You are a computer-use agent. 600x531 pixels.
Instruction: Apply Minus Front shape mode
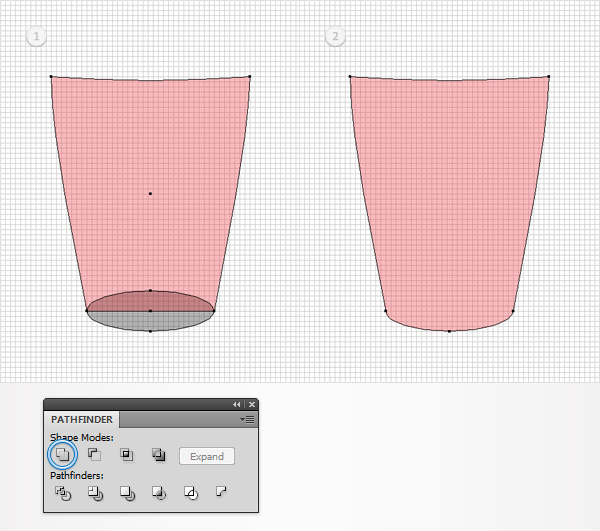[x=95, y=454]
